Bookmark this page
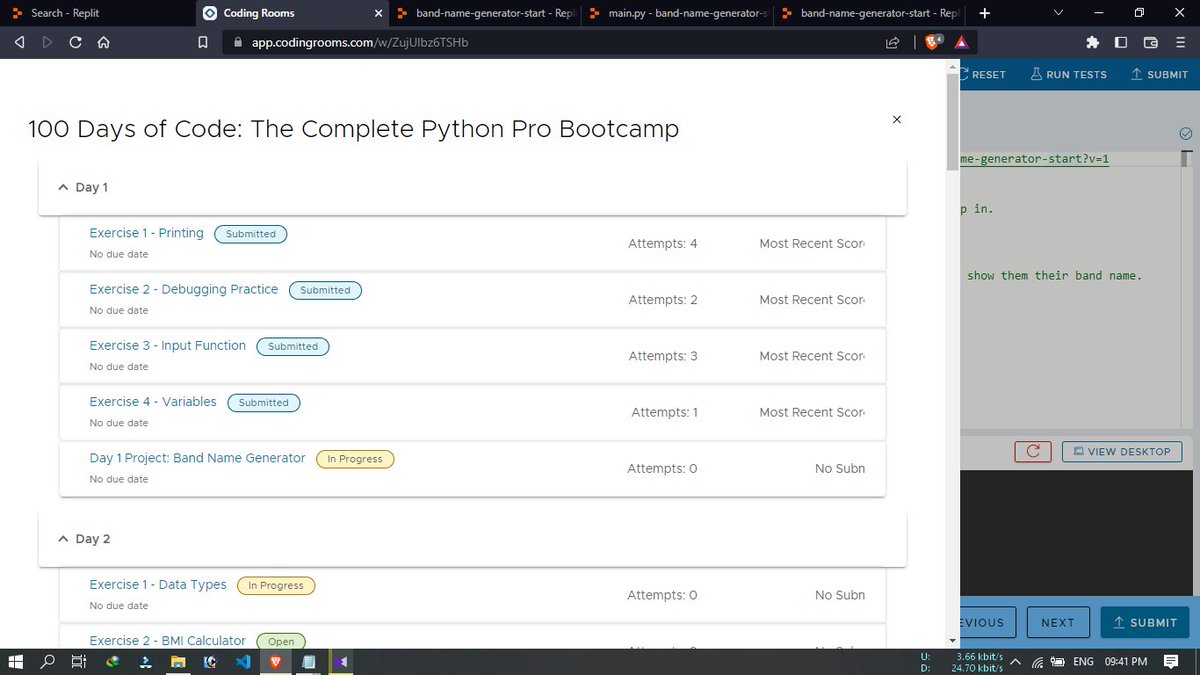 (203, 43)
